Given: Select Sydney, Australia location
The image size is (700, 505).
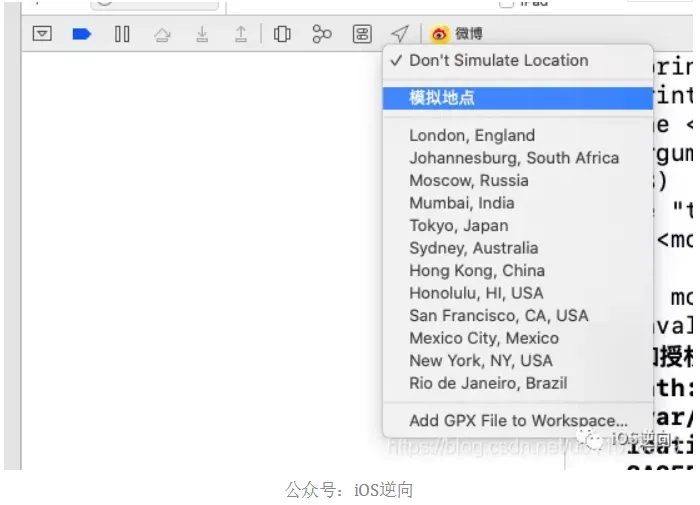Looking at the screenshot, I should coord(518,248).
